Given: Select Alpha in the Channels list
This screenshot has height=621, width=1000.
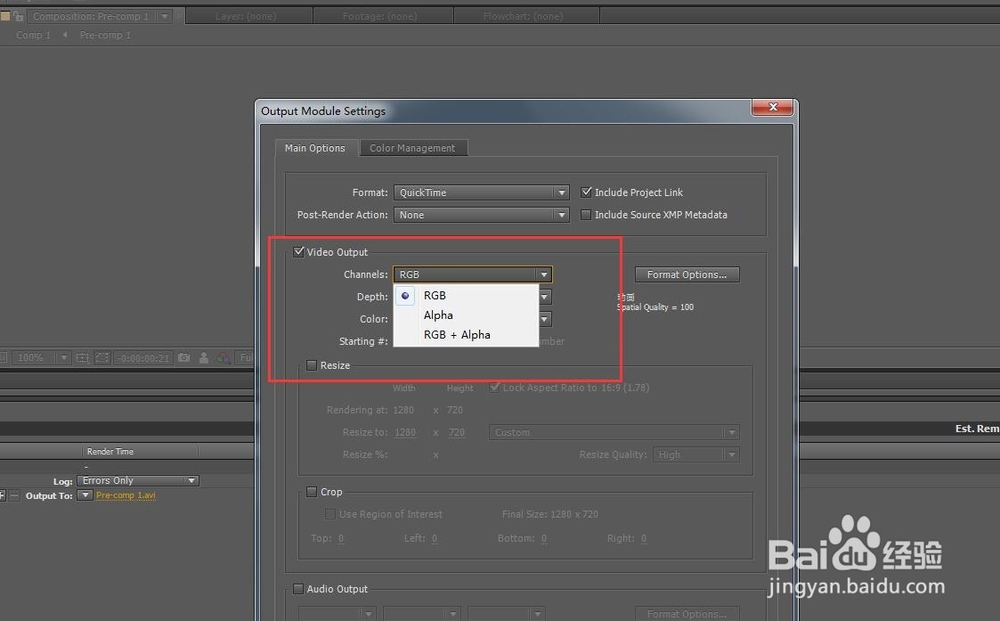Looking at the screenshot, I should click(x=466, y=315).
